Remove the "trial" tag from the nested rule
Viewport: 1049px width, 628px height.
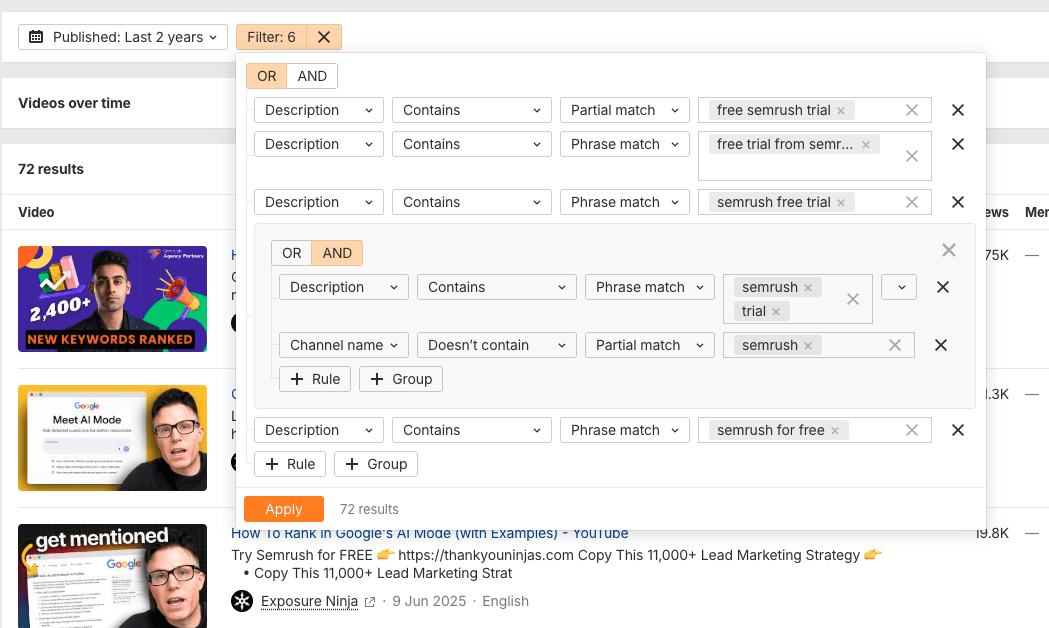point(778,311)
